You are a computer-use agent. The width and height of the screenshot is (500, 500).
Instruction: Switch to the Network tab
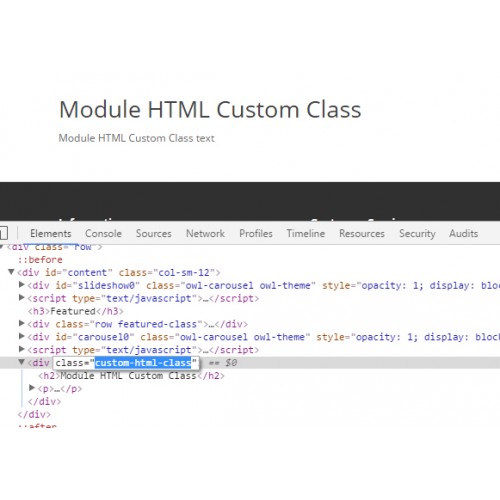point(205,233)
